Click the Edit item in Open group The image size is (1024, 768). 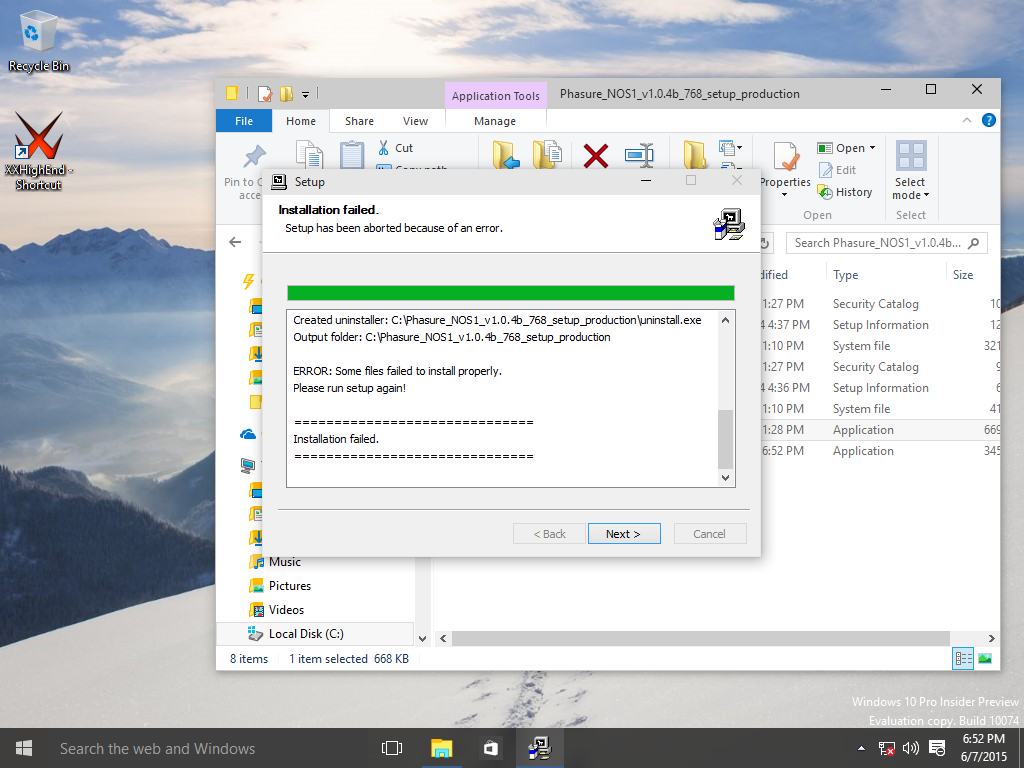pos(837,170)
